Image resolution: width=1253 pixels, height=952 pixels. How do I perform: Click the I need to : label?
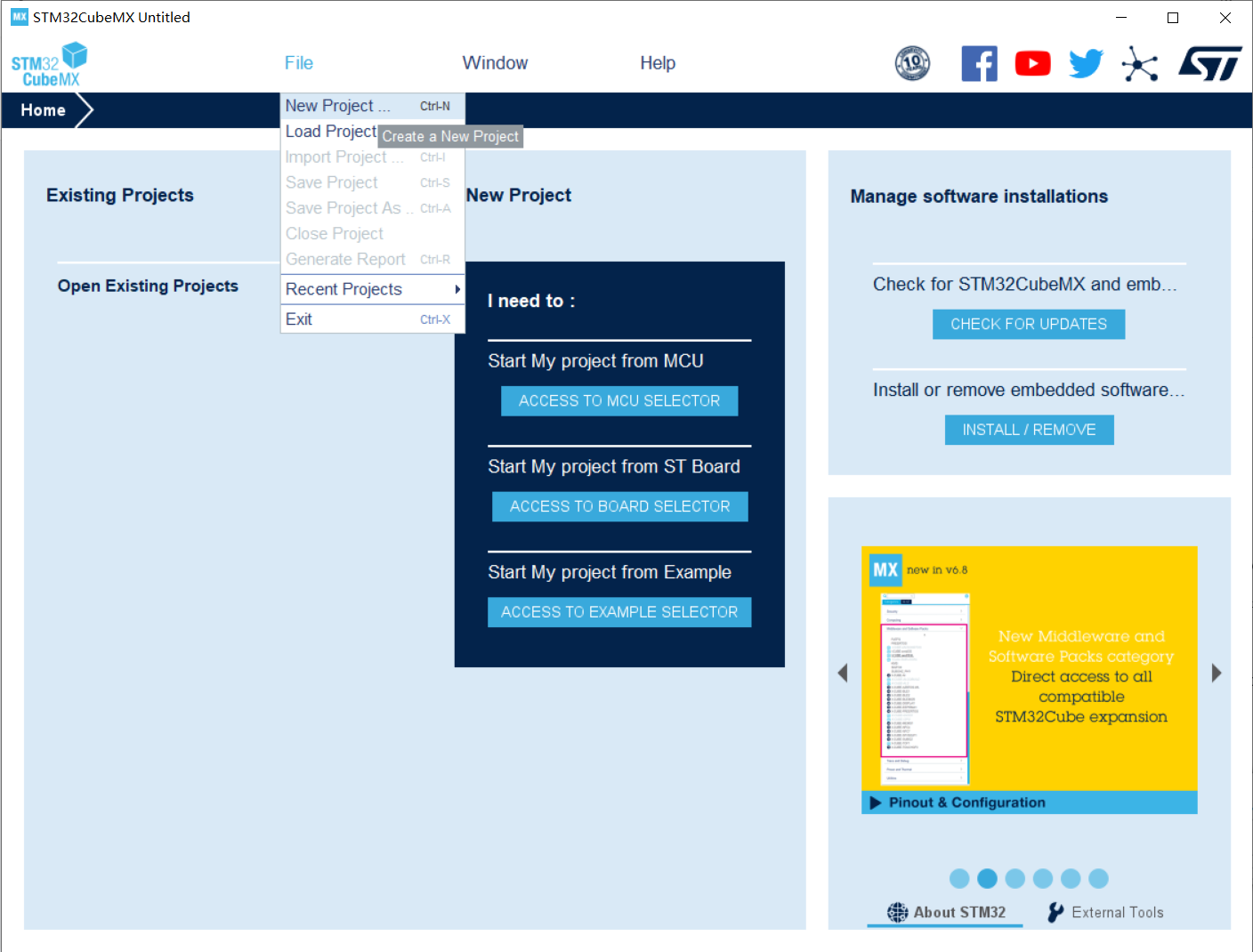coord(531,302)
